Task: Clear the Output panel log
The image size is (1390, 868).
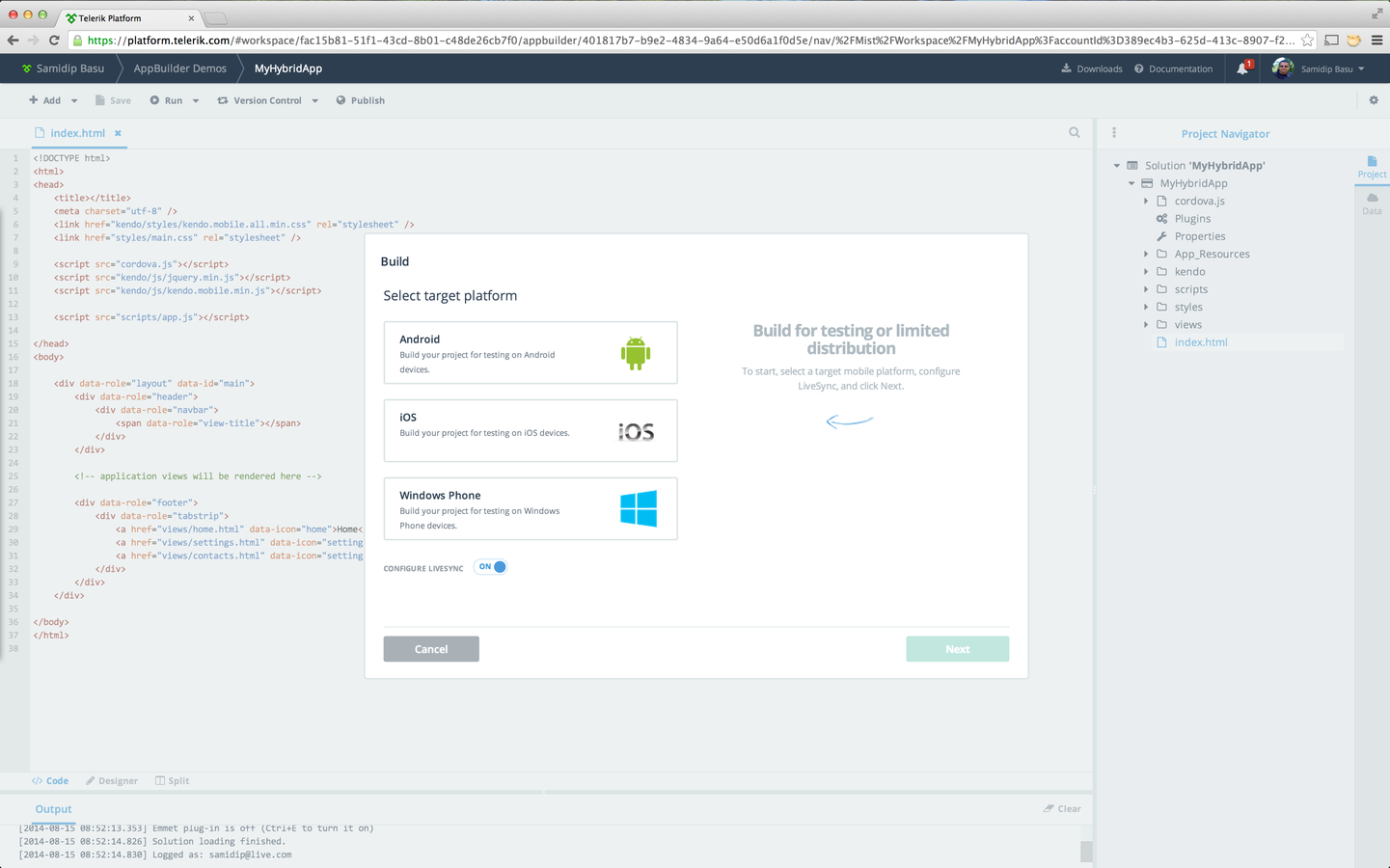Action: pos(1062,809)
